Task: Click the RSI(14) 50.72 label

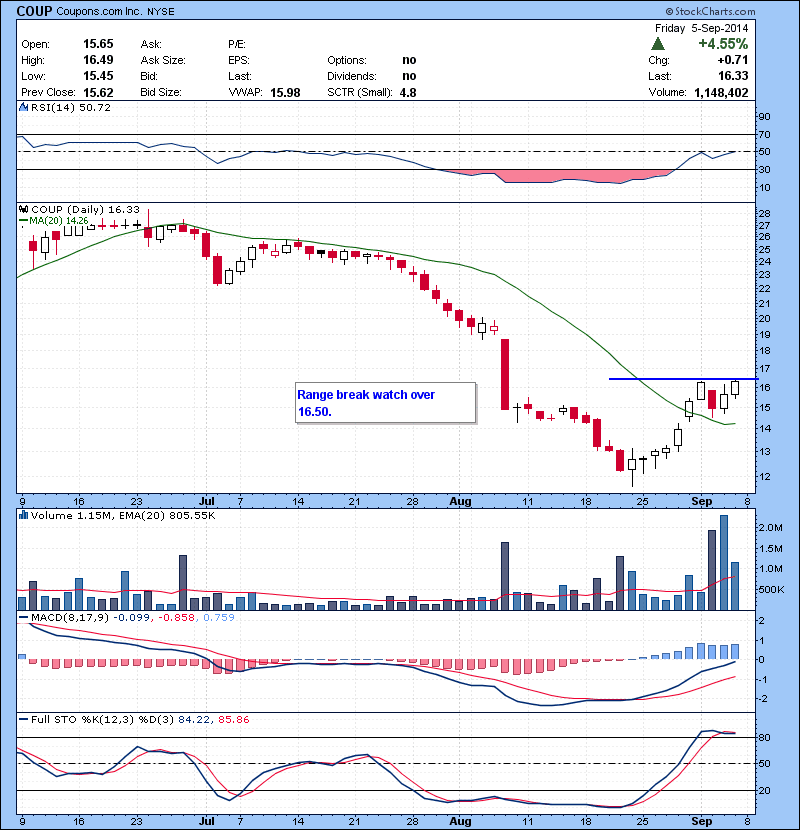Action: (71, 107)
